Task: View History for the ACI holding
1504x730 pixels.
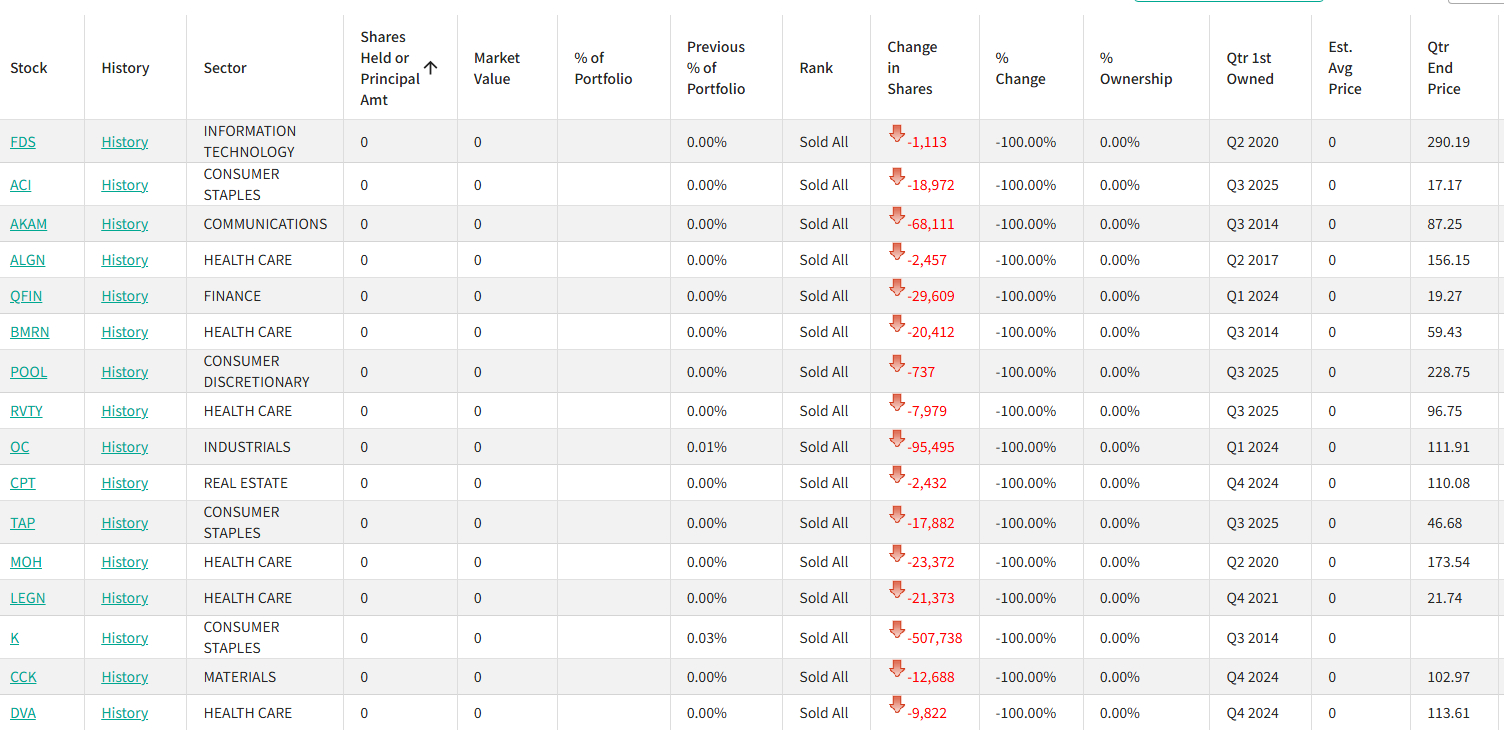Action: pos(125,185)
